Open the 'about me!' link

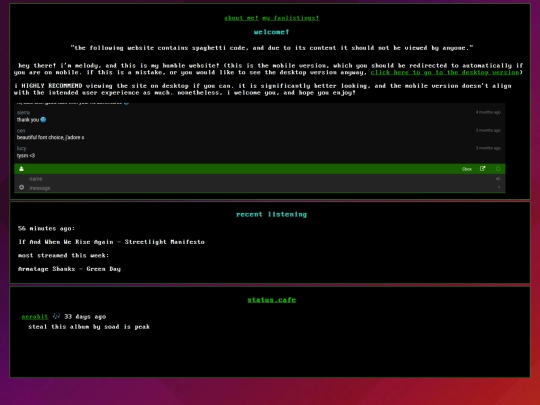241,18
